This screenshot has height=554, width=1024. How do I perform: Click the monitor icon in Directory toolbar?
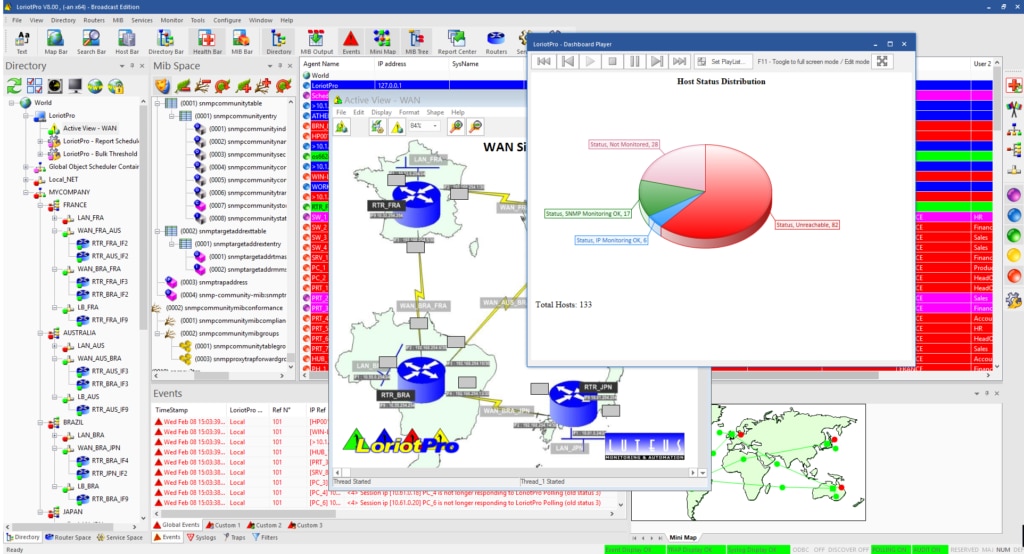[x=75, y=86]
